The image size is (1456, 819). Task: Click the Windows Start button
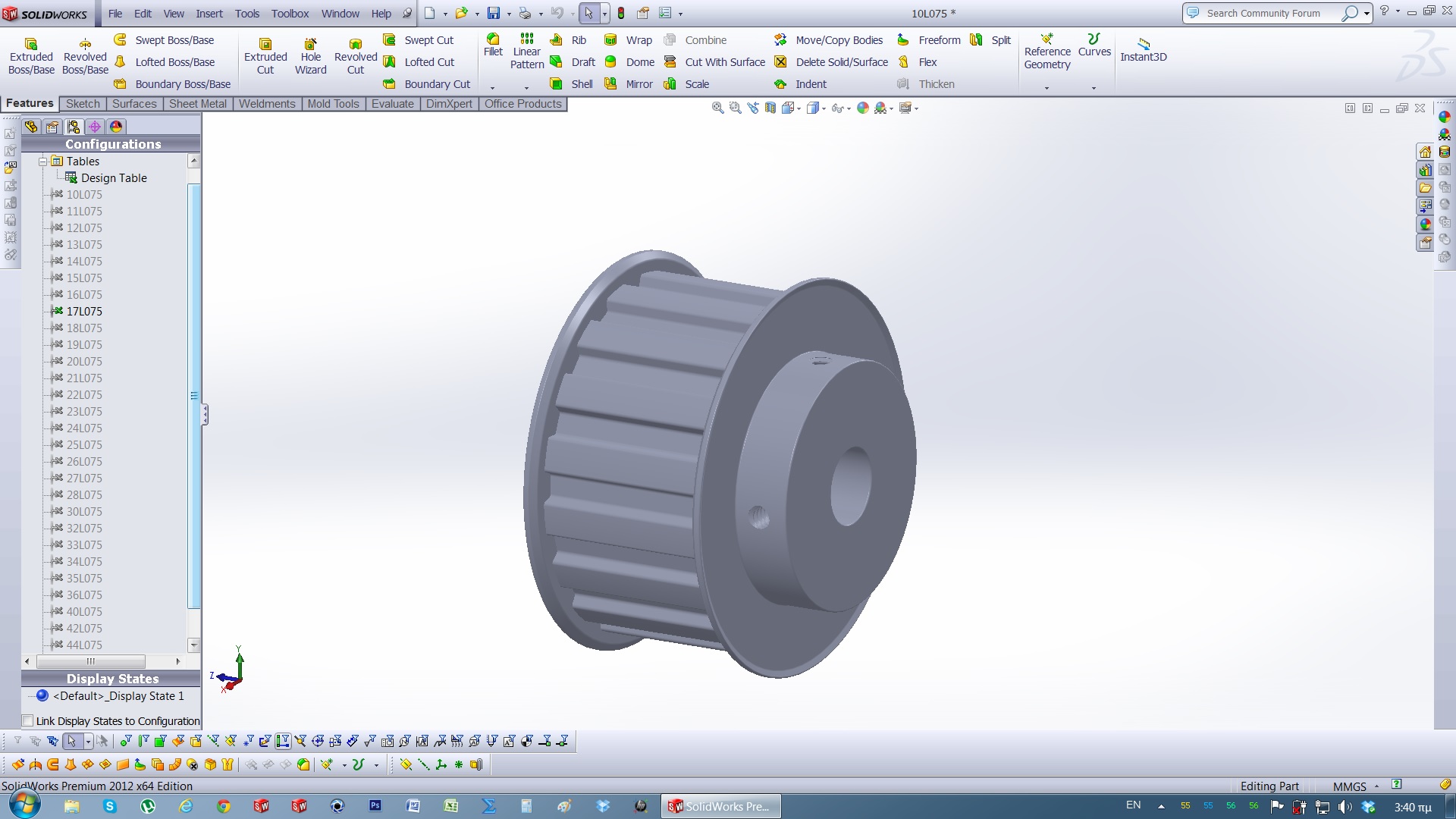[24, 805]
